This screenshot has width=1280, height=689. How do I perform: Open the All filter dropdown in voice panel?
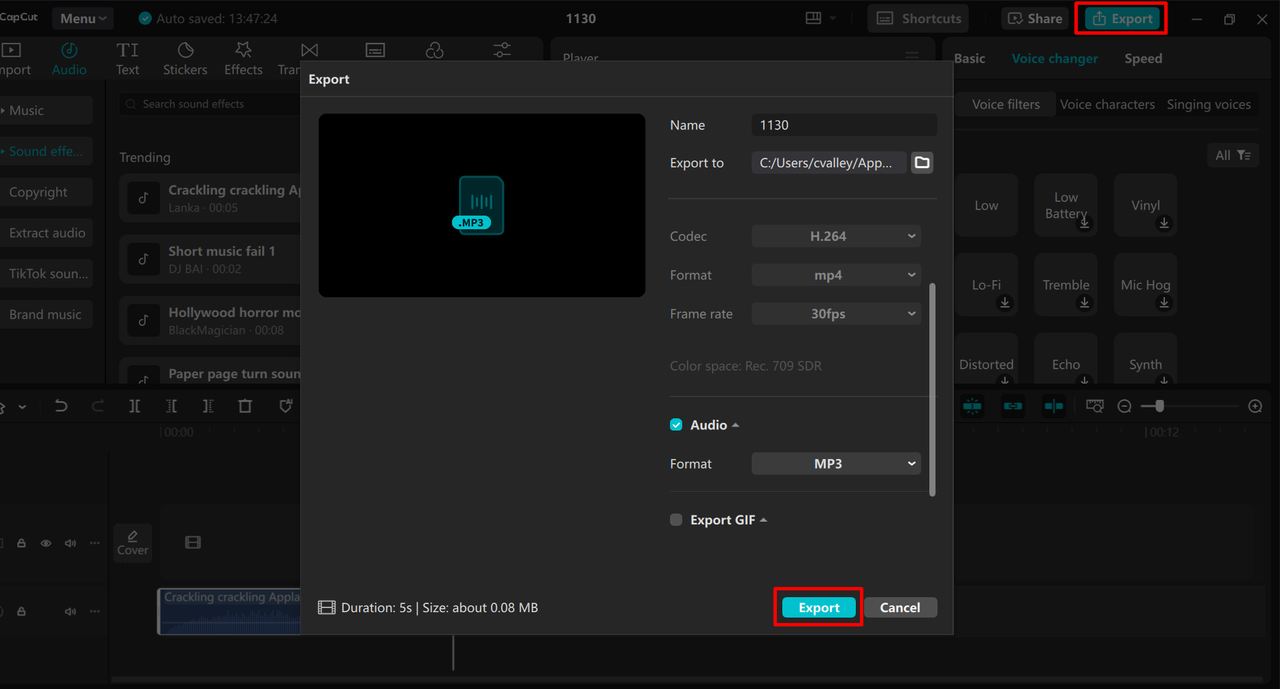[1233, 155]
